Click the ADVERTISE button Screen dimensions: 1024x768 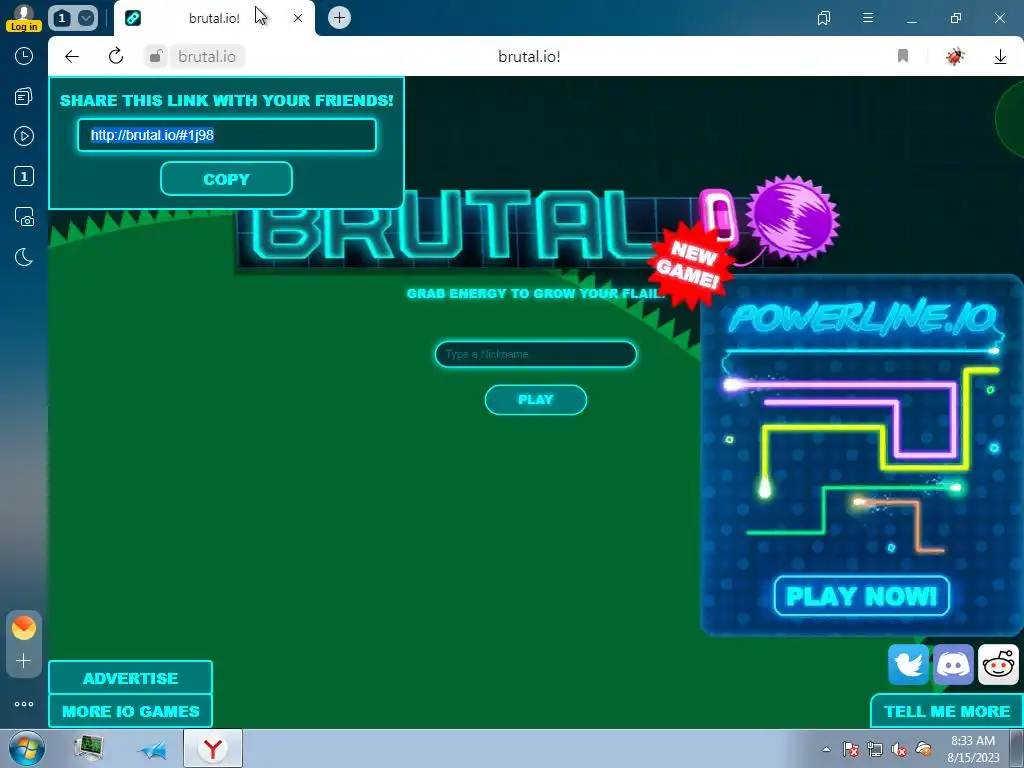(131, 678)
